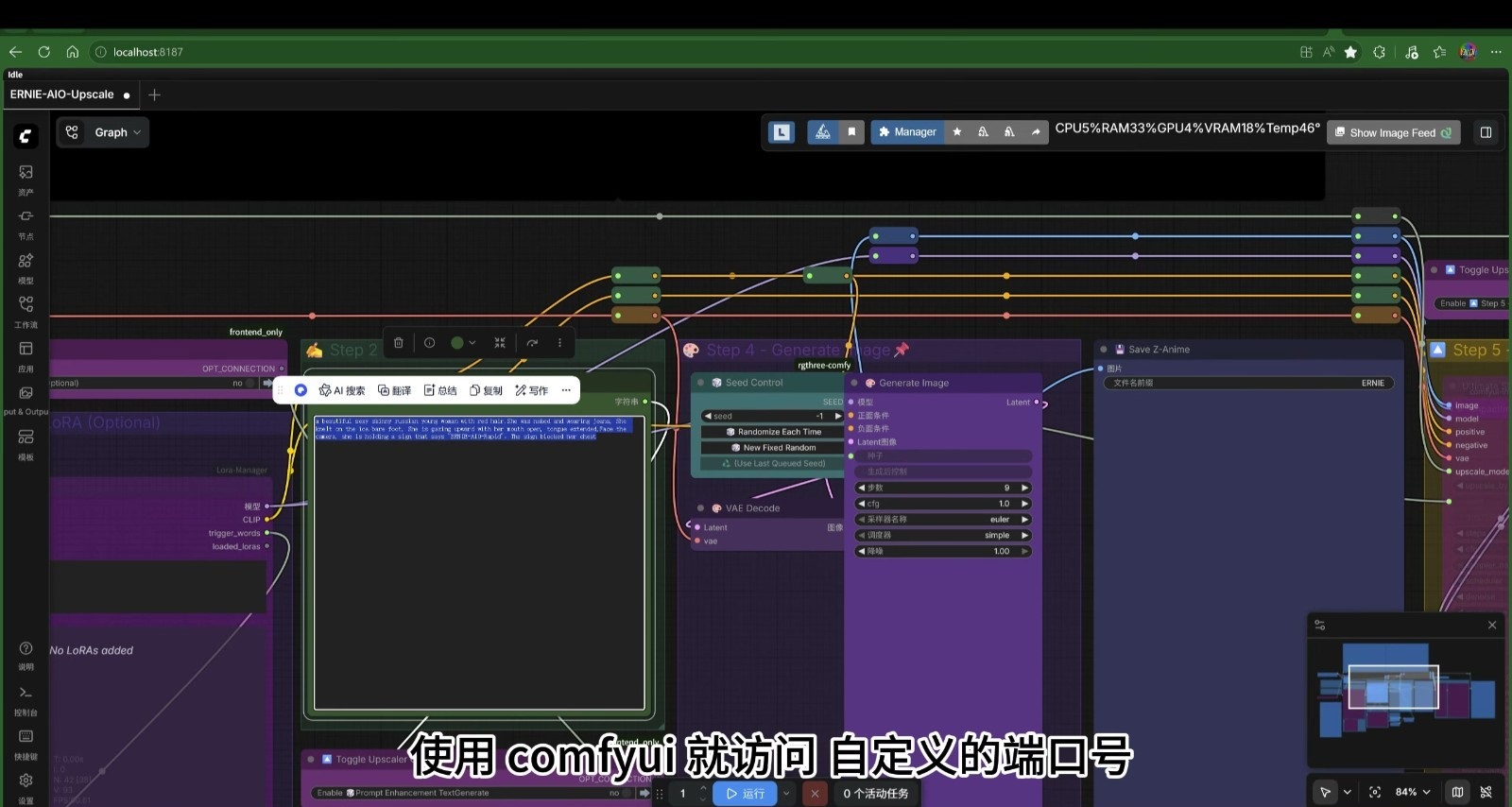Click the bypass node curved-arrow icon

[x=532, y=343]
